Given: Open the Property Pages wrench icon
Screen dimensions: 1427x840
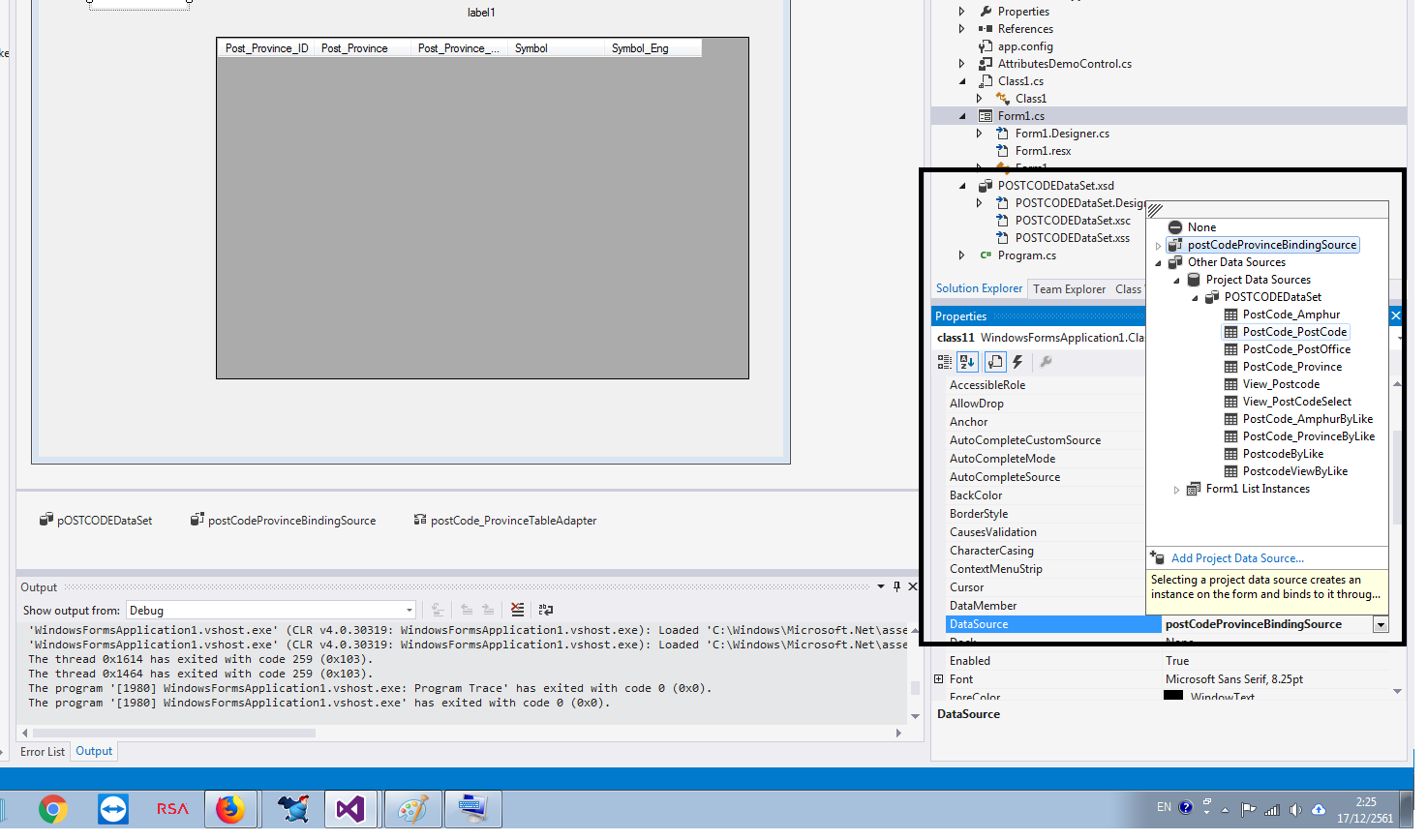Looking at the screenshot, I should tap(1046, 362).
